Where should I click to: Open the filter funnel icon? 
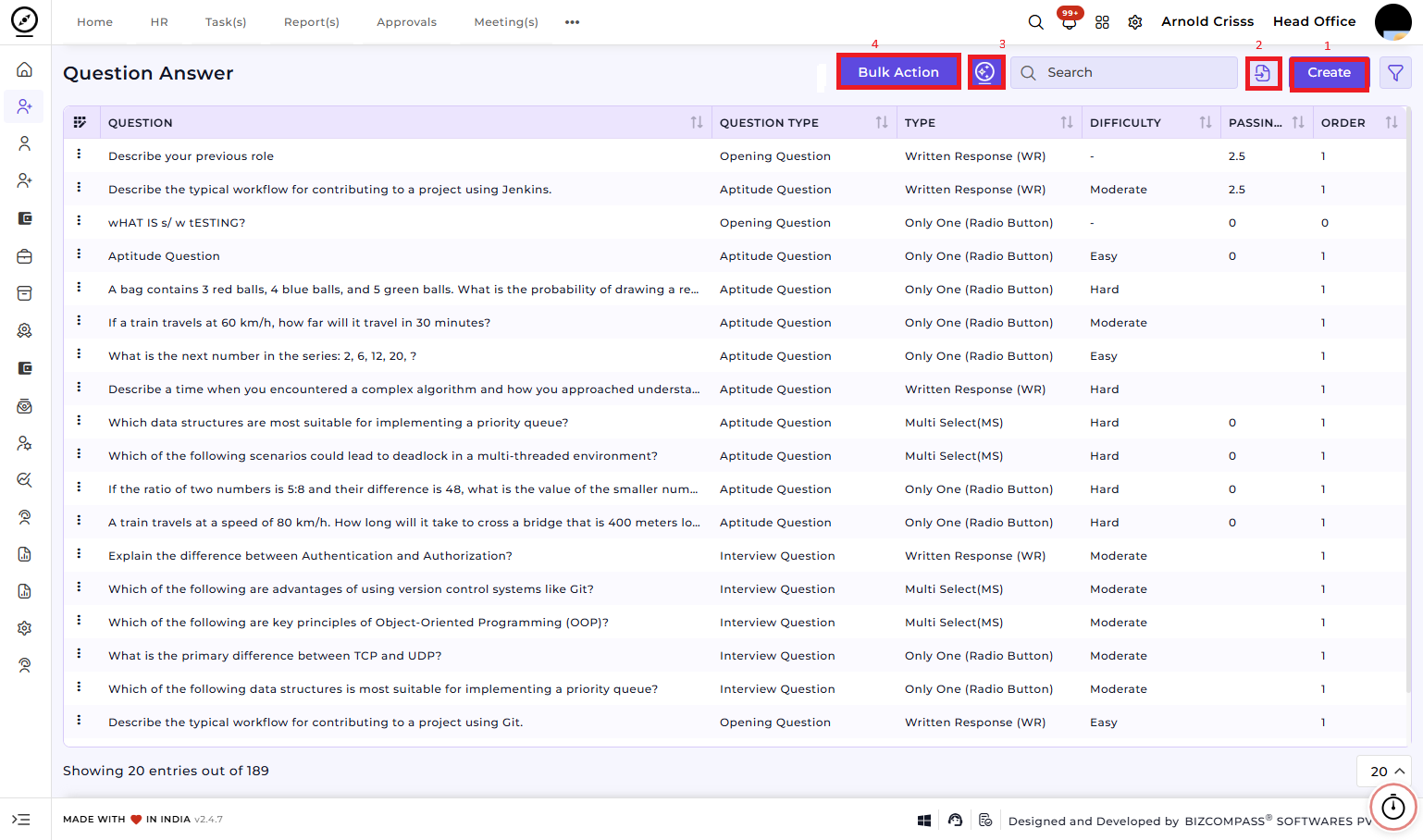(x=1395, y=72)
